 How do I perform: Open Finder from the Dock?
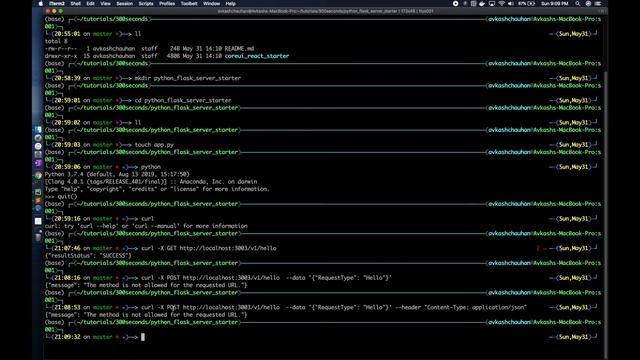pyautogui.click(x=38, y=130)
